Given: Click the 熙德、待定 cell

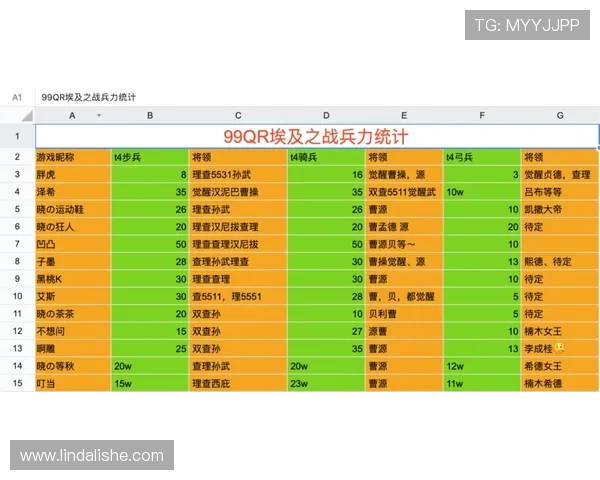Looking at the screenshot, I should coord(560,261).
